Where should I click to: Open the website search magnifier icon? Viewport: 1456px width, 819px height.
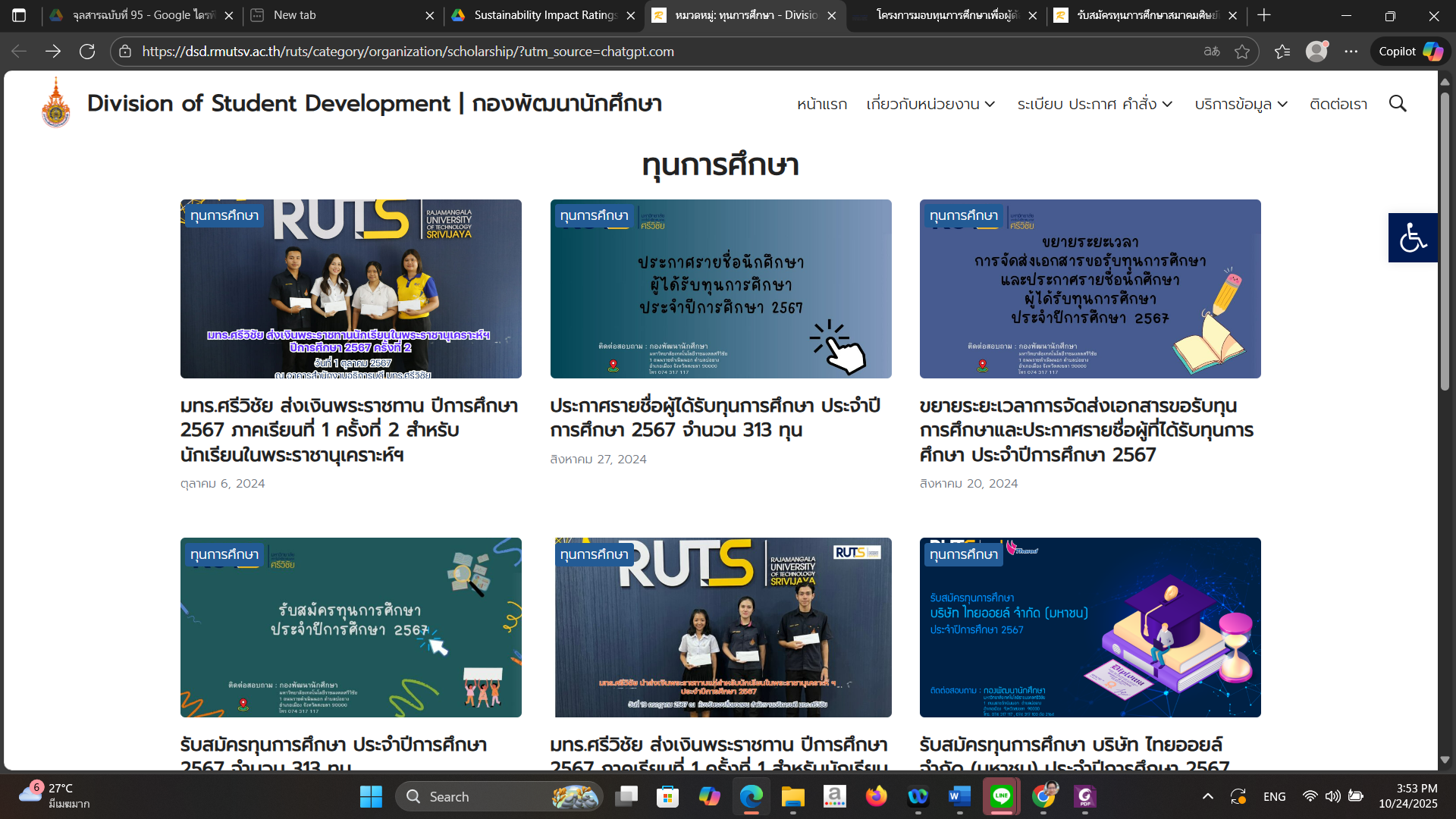pyautogui.click(x=1397, y=104)
